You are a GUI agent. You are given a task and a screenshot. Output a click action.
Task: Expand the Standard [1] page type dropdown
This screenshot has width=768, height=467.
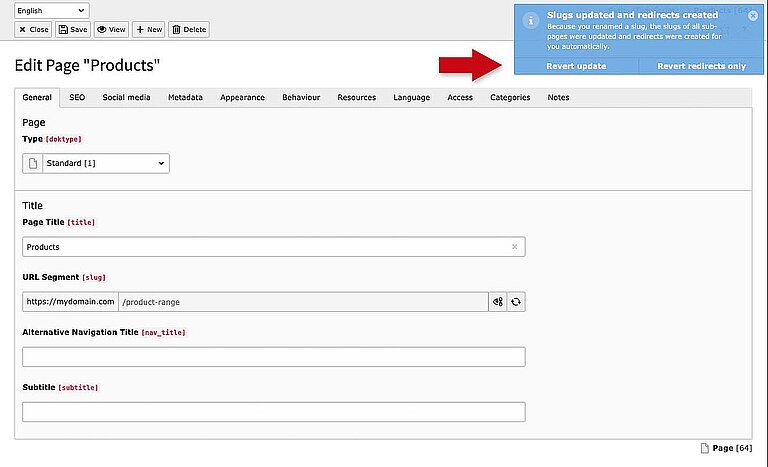point(105,163)
